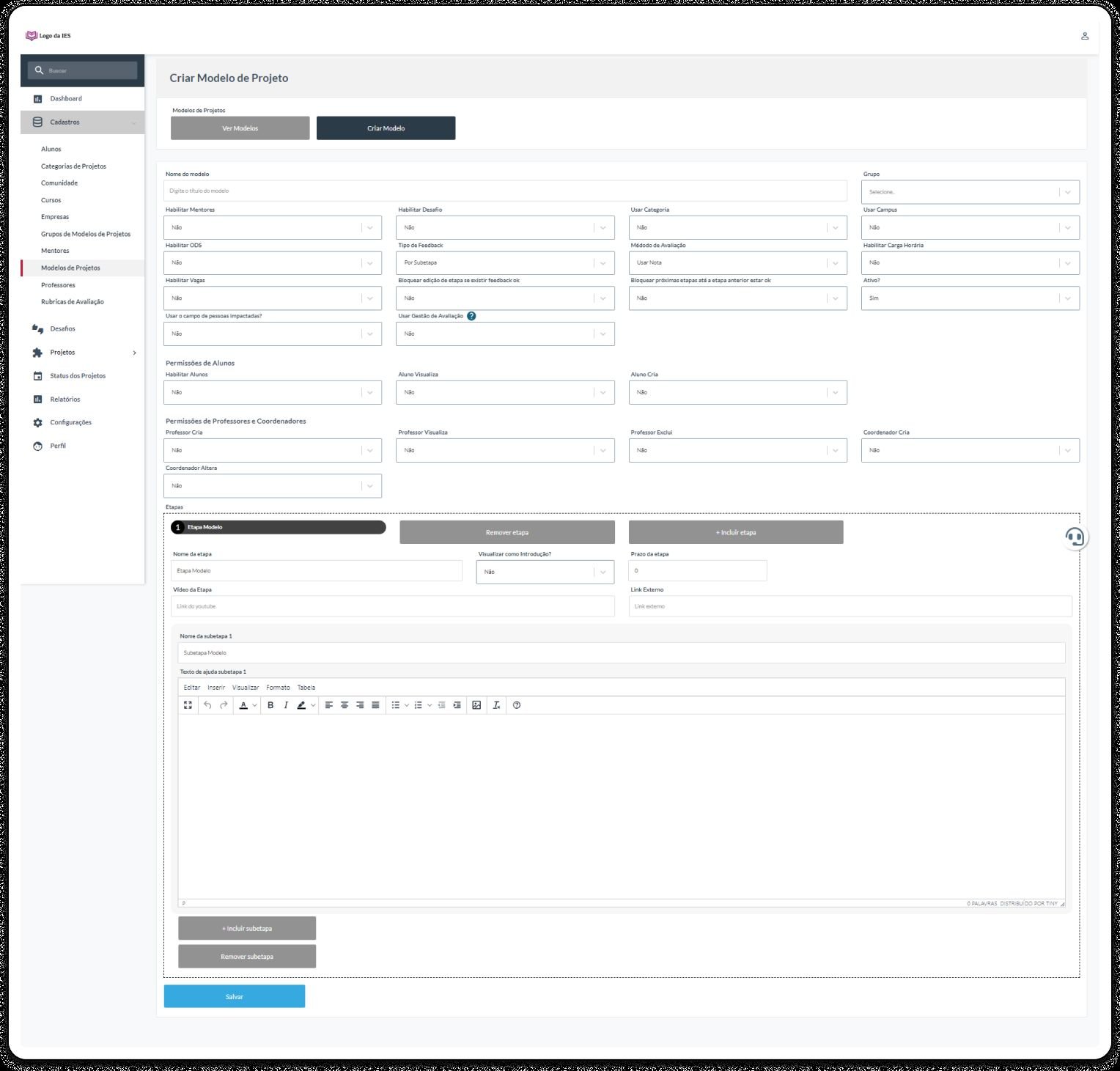Insert a numbered list in the editor
The image size is (1120, 1071).
419,705
